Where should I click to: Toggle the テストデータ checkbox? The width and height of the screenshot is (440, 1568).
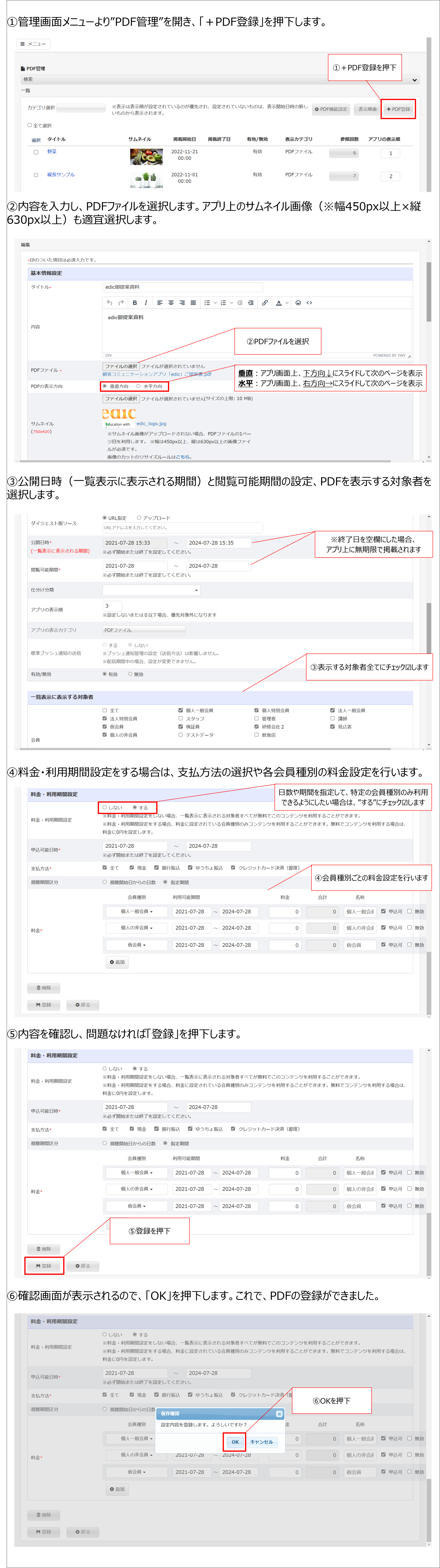181,735
